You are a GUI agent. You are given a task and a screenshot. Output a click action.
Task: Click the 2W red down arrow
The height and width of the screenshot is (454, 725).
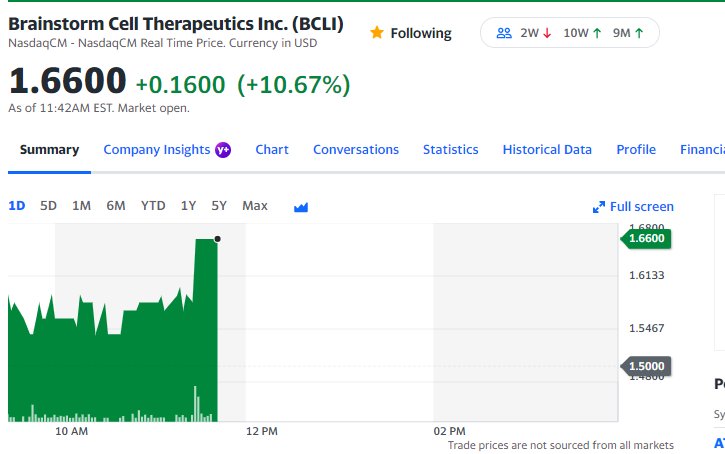pos(547,33)
